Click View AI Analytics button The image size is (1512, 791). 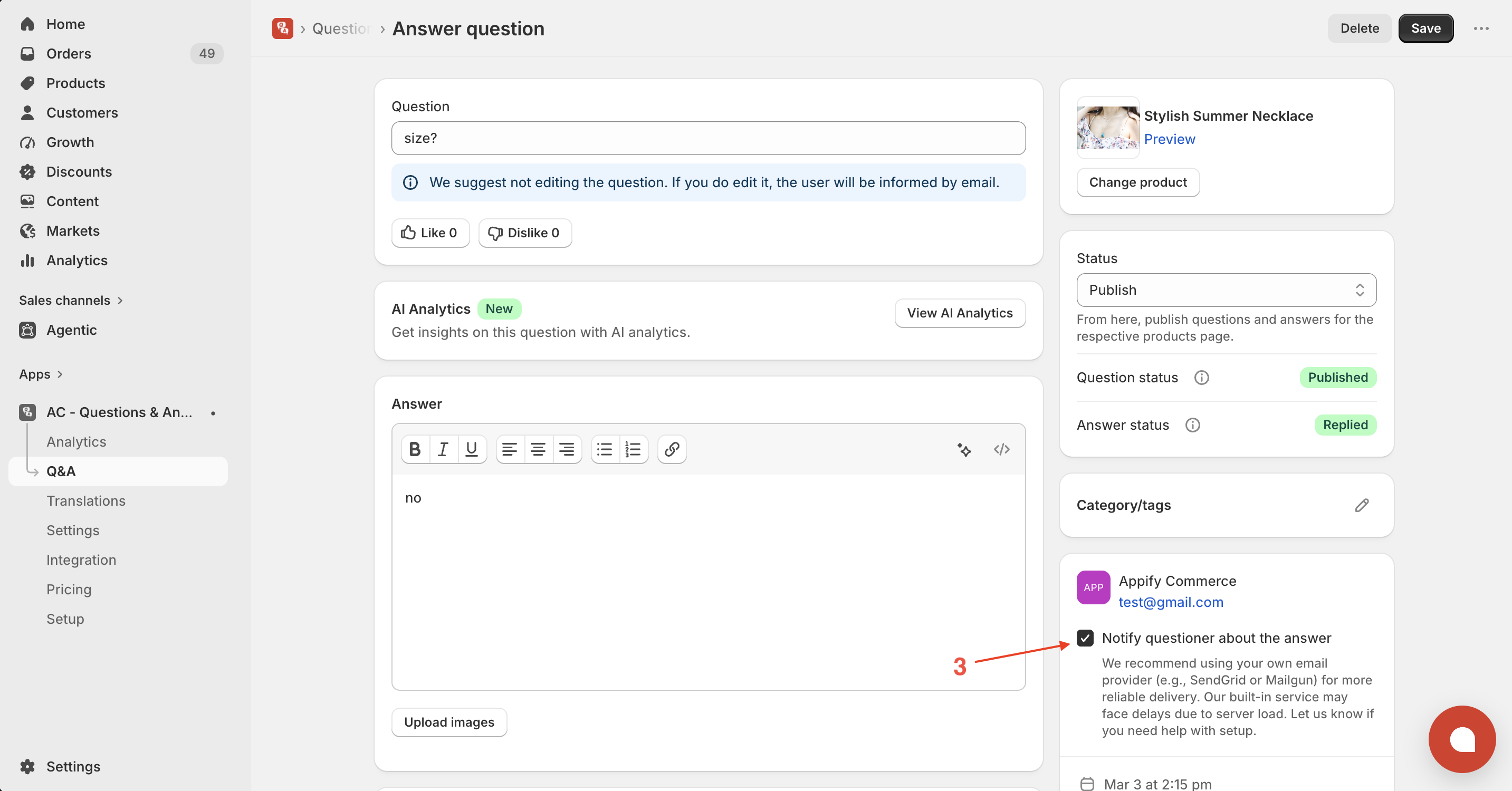click(x=960, y=313)
